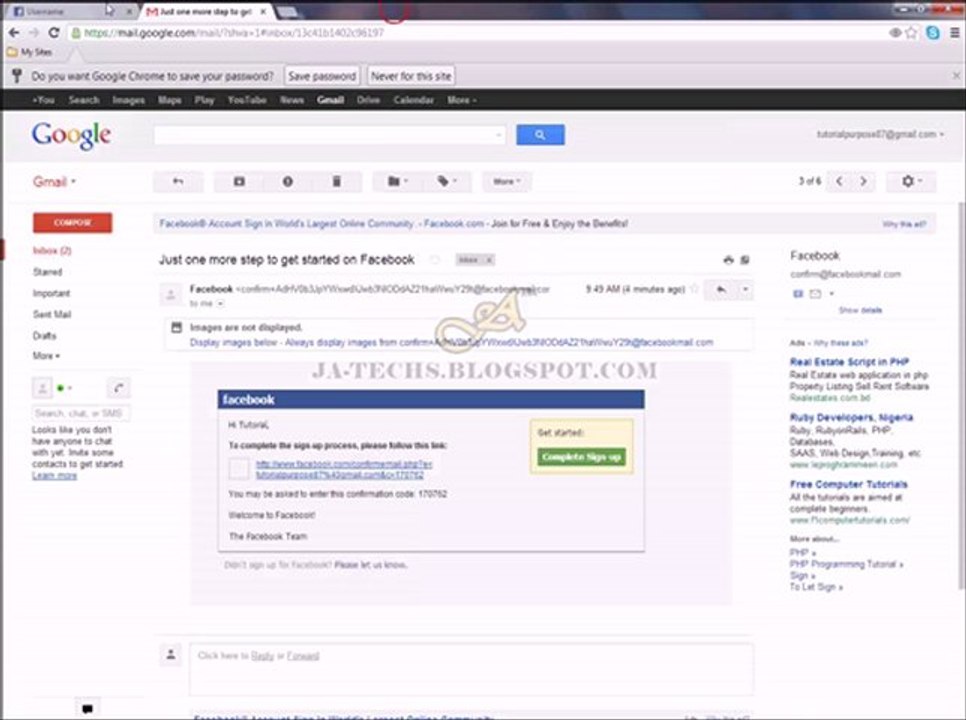966x720 pixels.
Task: Click Free Computer Tutorials ad link
Action: pyautogui.click(x=848, y=485)
